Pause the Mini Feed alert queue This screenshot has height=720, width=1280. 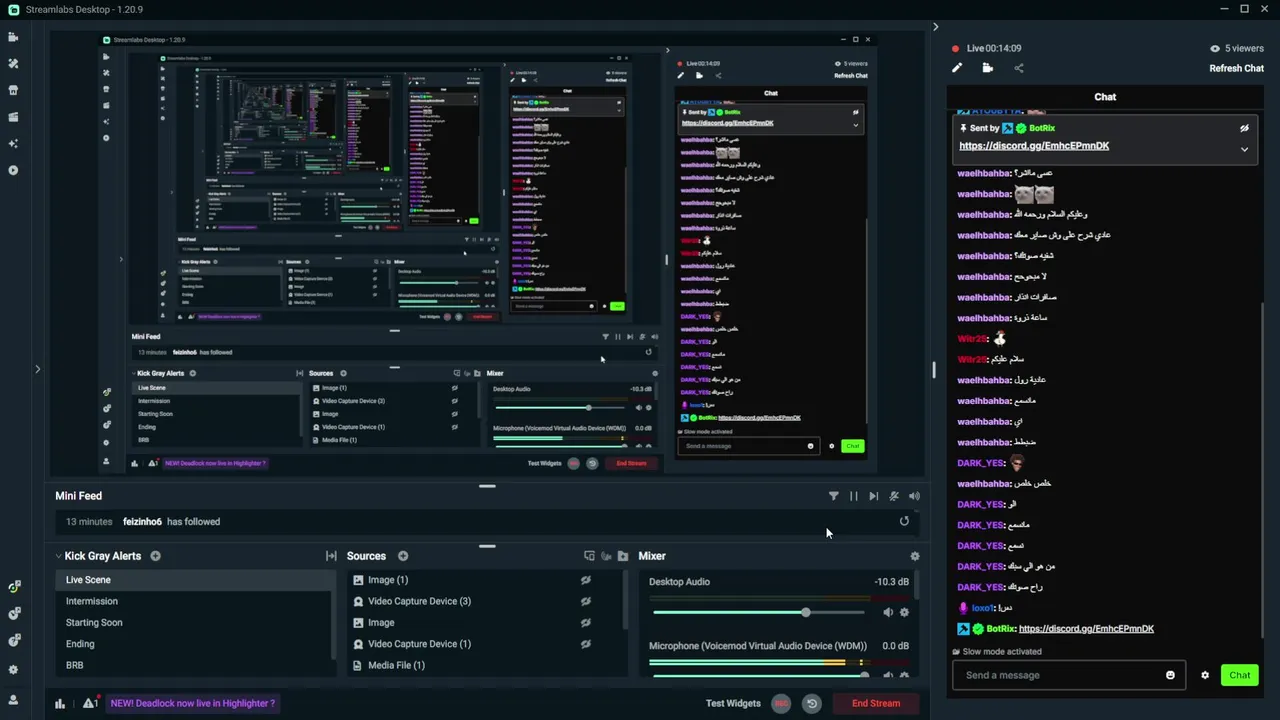[853, 496]
